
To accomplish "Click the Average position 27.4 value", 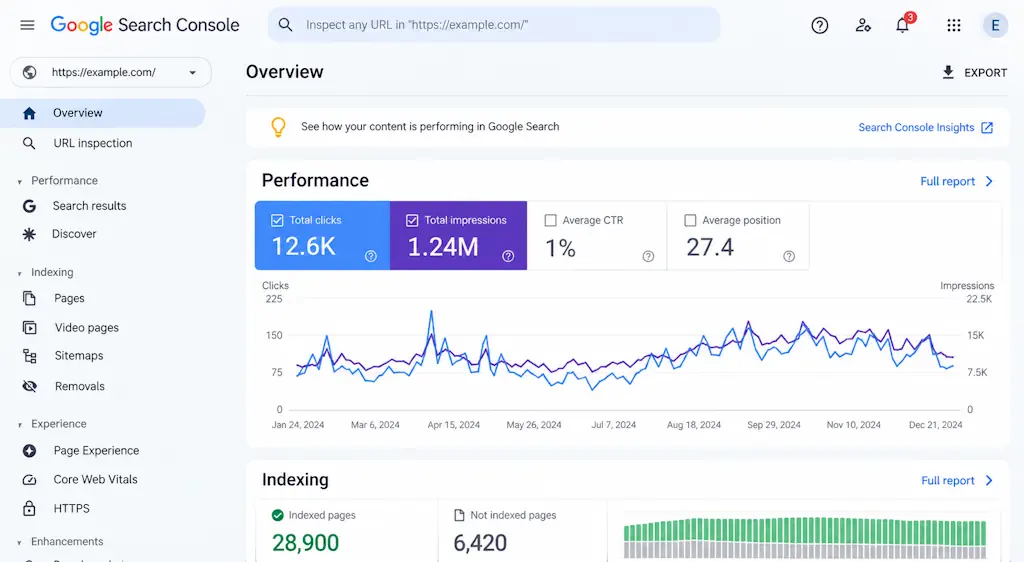I will [710, 247].
